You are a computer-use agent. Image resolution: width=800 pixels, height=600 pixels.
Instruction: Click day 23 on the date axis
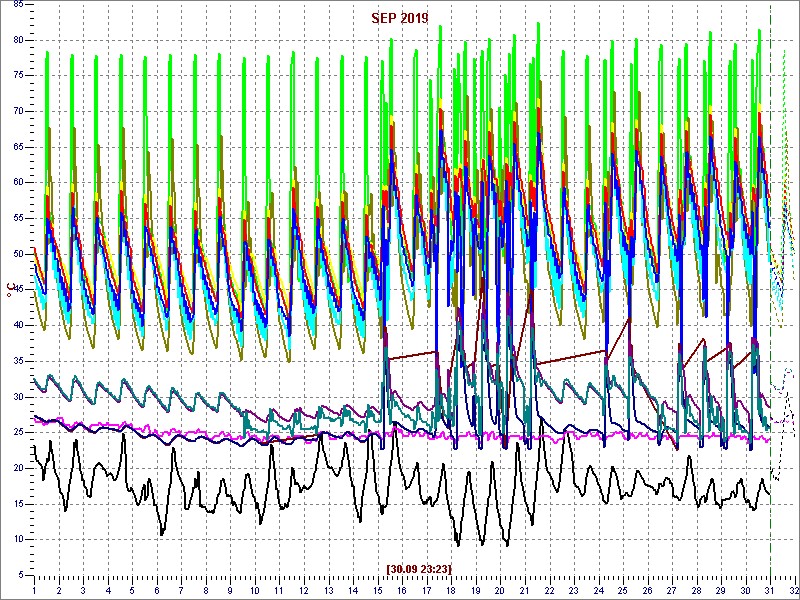pyautogui.click(x=573, y=591)
